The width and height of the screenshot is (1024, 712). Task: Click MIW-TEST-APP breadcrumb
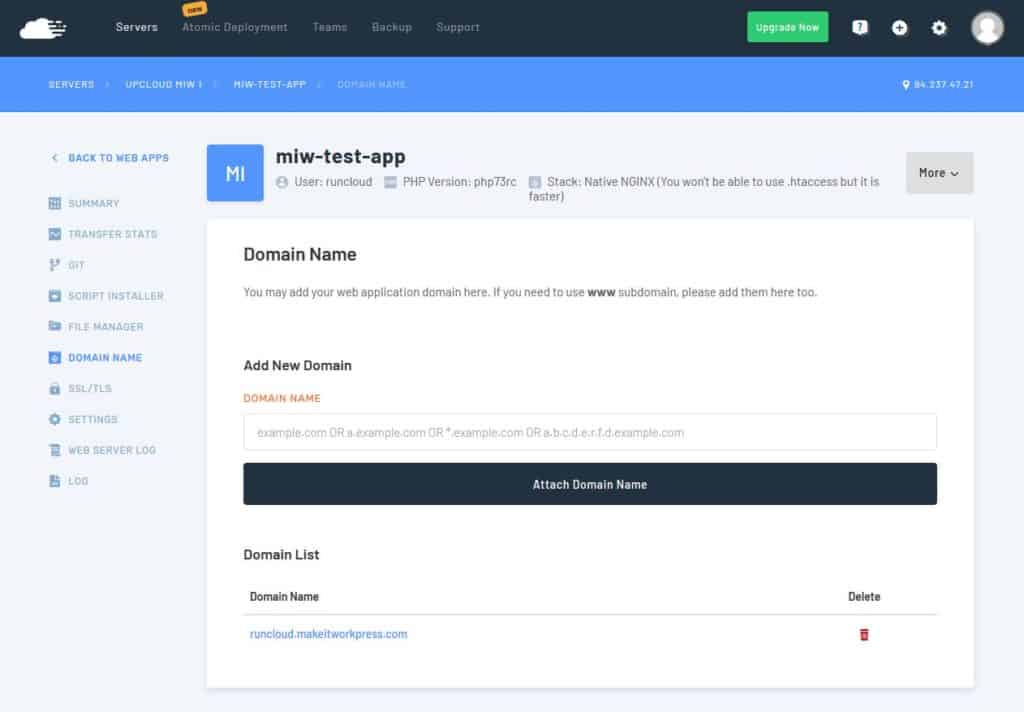270,84
